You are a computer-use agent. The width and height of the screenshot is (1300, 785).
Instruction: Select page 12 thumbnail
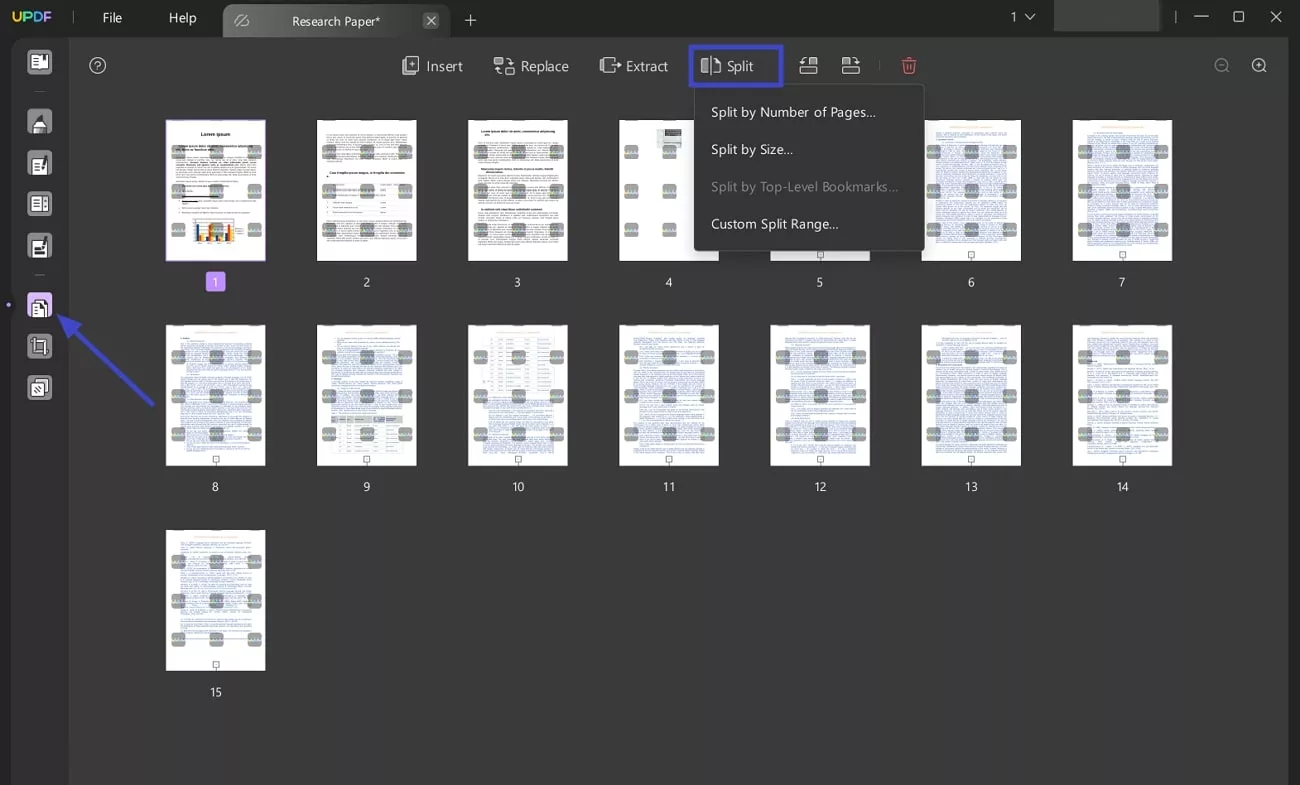[820, 395]
